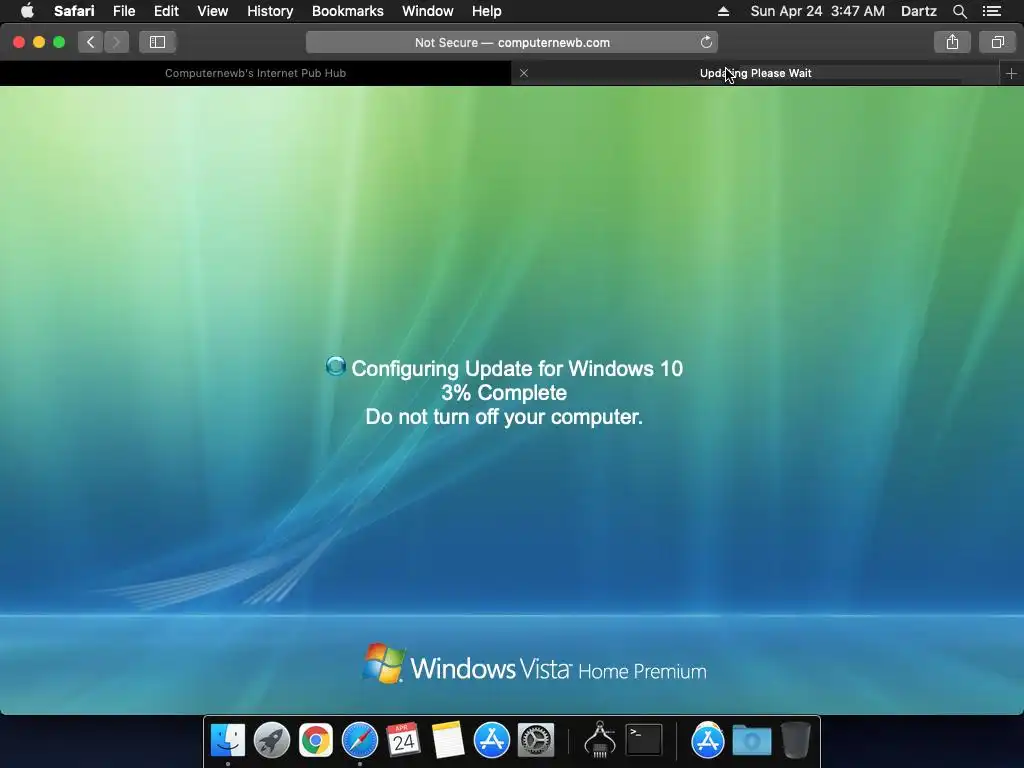Open the Apple menu
Screen dimensions: 1024x768
tap(27, 11)
